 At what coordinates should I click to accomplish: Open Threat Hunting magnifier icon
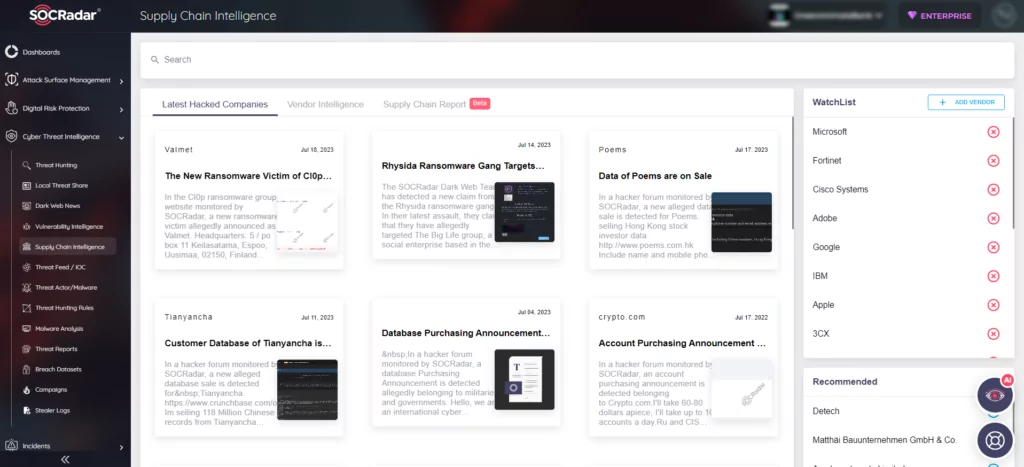(x=27, y=165)
